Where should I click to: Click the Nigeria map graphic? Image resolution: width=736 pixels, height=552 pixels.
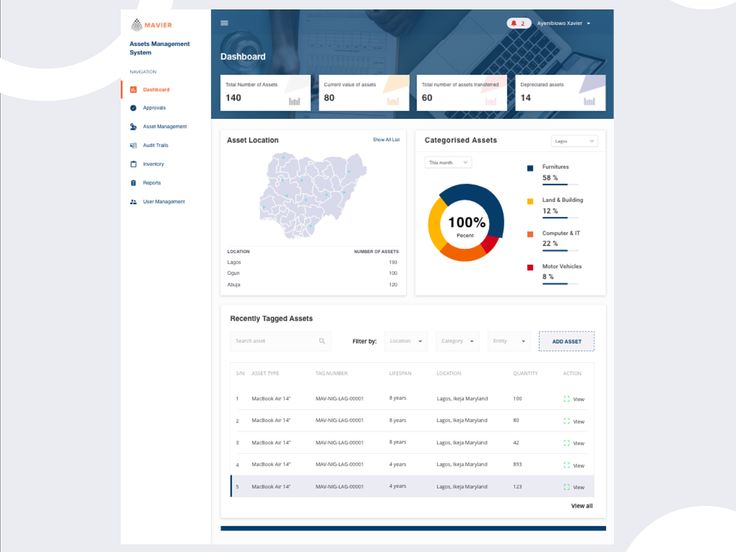tap(313, 195)
